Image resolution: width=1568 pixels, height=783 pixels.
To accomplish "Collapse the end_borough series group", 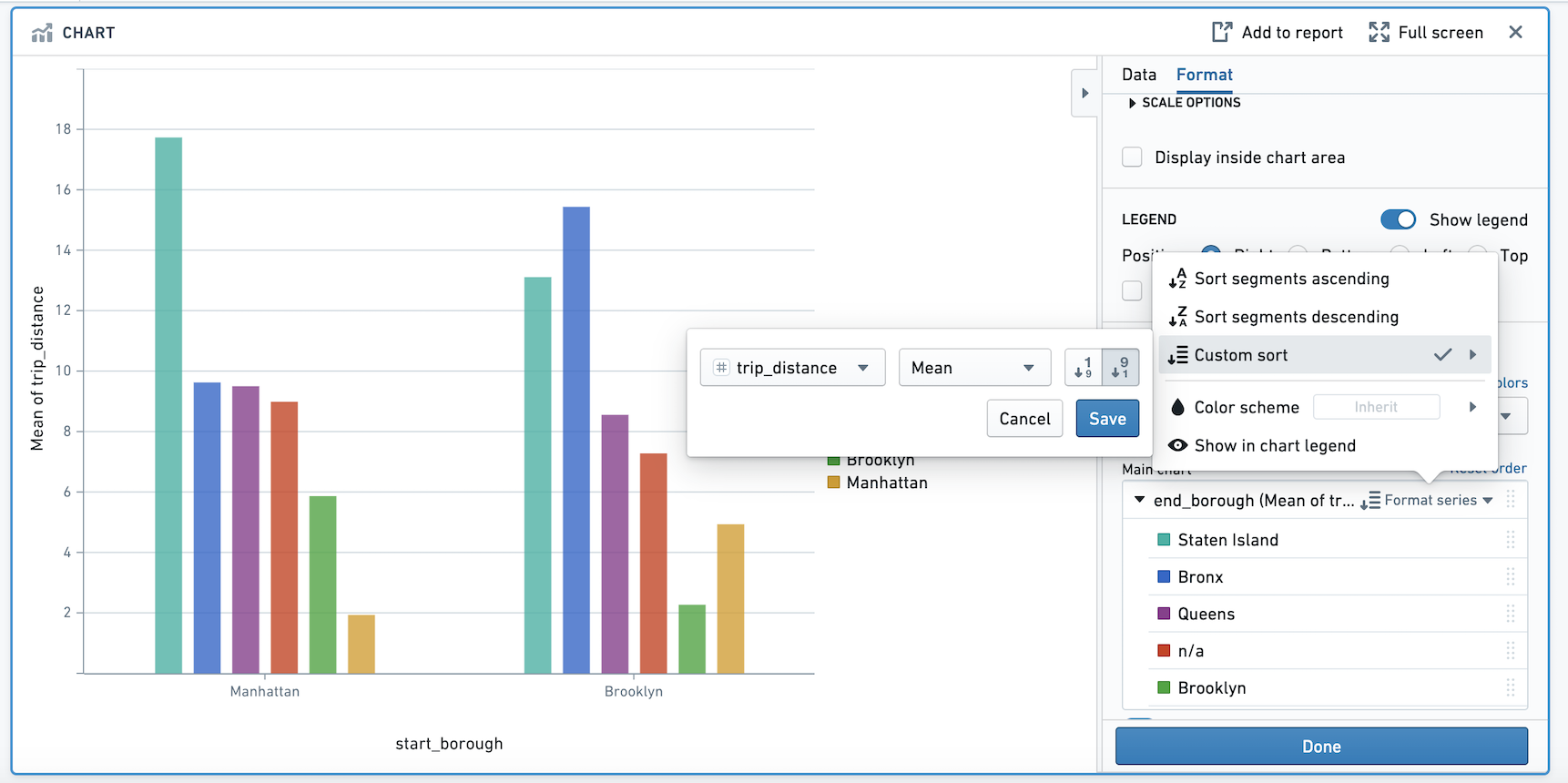I will 1139,500.
